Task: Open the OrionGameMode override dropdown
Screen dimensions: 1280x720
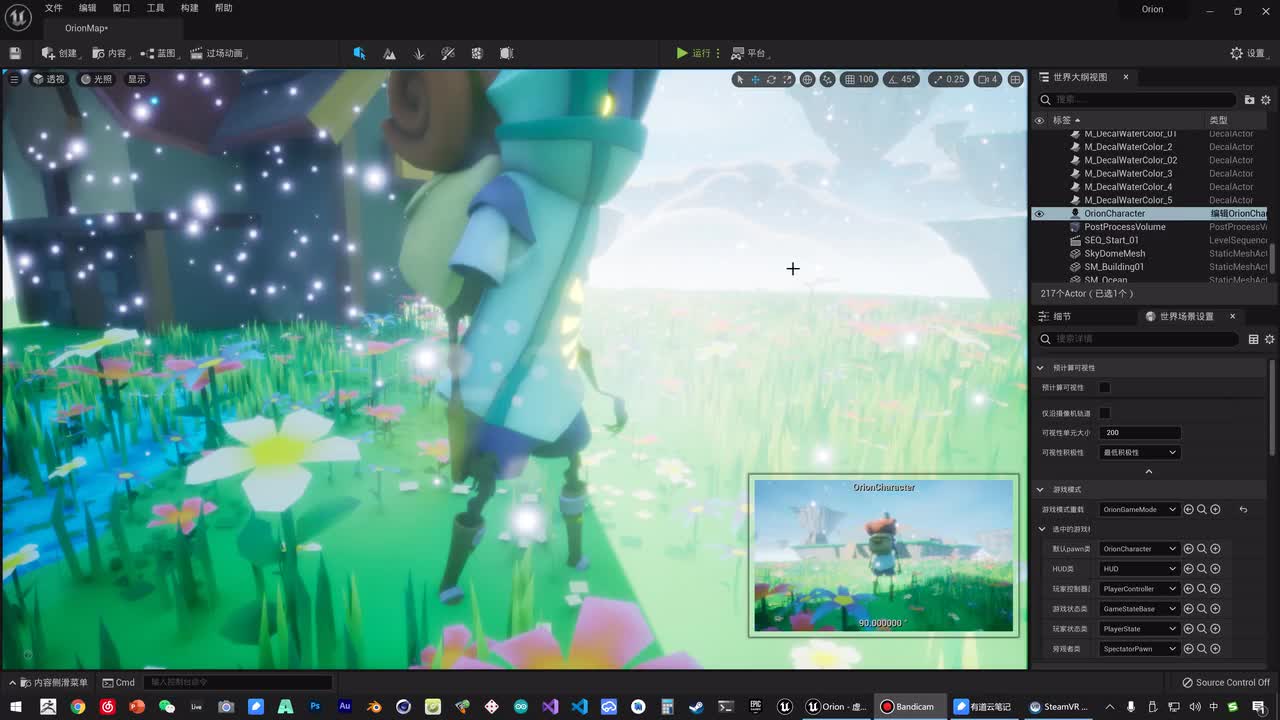Action: click(1140, 510)
